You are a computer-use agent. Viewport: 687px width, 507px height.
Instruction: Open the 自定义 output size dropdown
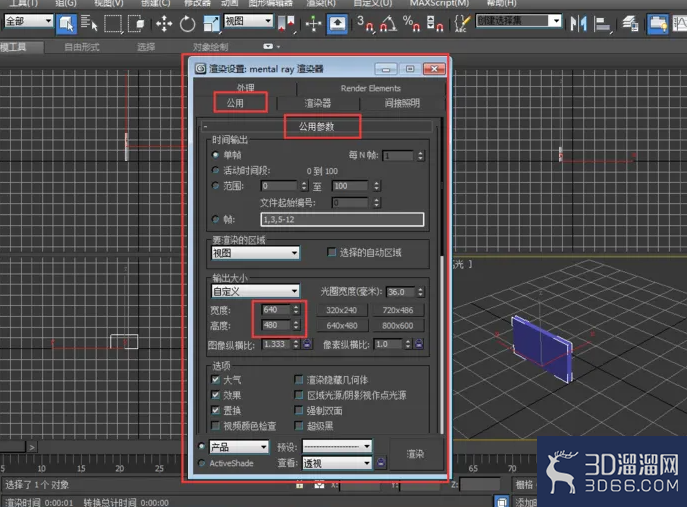pos(255,291)
